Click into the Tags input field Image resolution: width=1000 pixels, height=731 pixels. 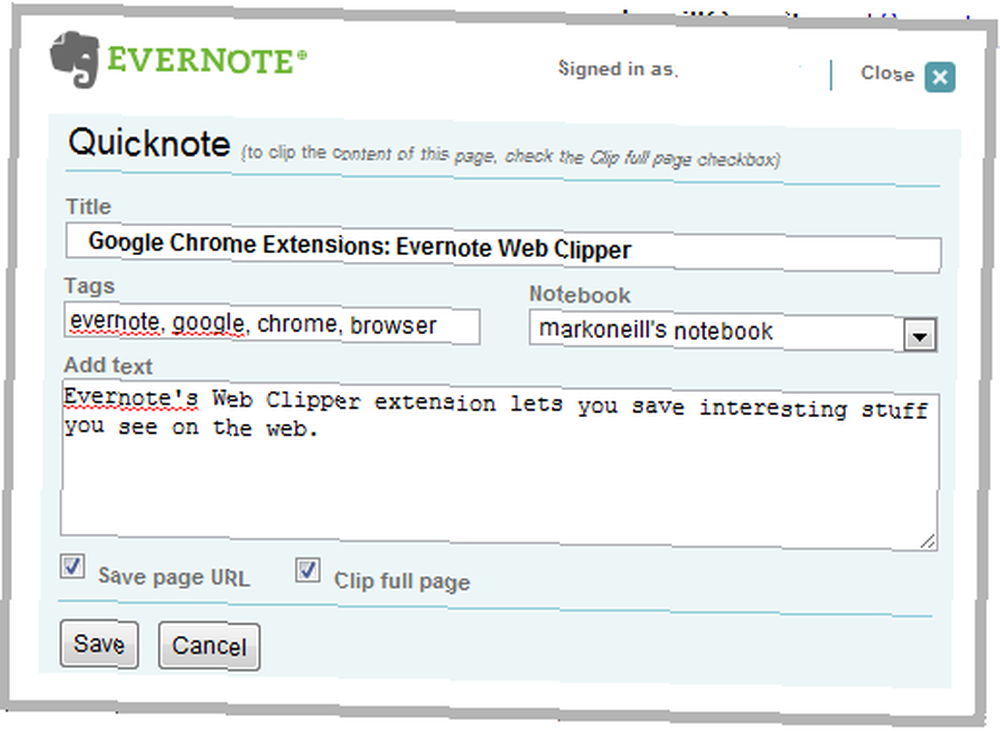[x=272, y=324]
